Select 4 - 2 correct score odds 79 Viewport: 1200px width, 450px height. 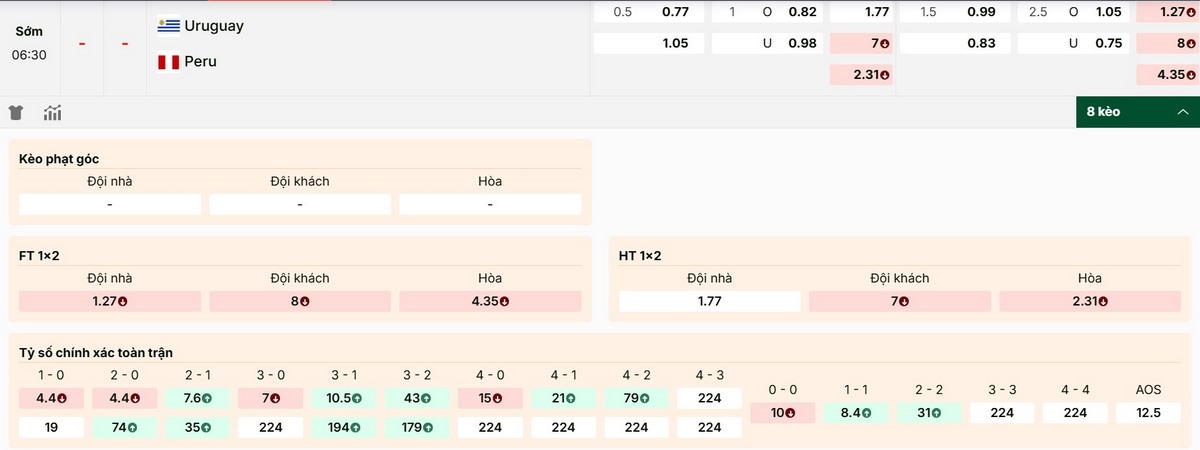[x=636, y=398]
